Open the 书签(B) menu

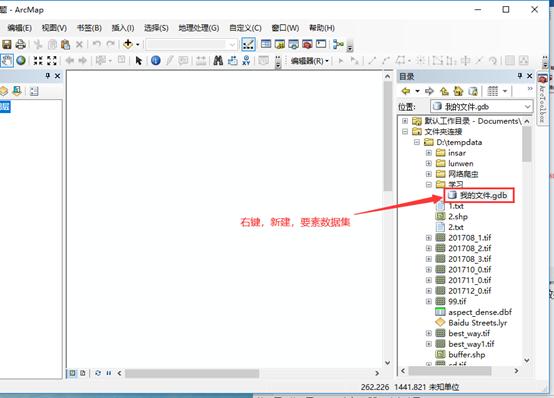pyautogui.click(x=89, y=28)
